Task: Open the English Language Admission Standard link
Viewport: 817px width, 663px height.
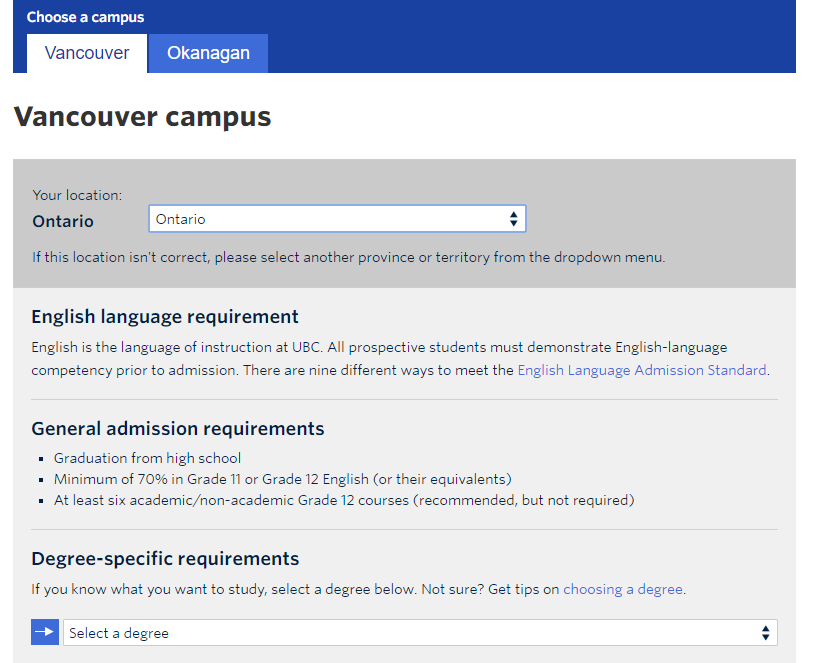Action: point(641,370)
